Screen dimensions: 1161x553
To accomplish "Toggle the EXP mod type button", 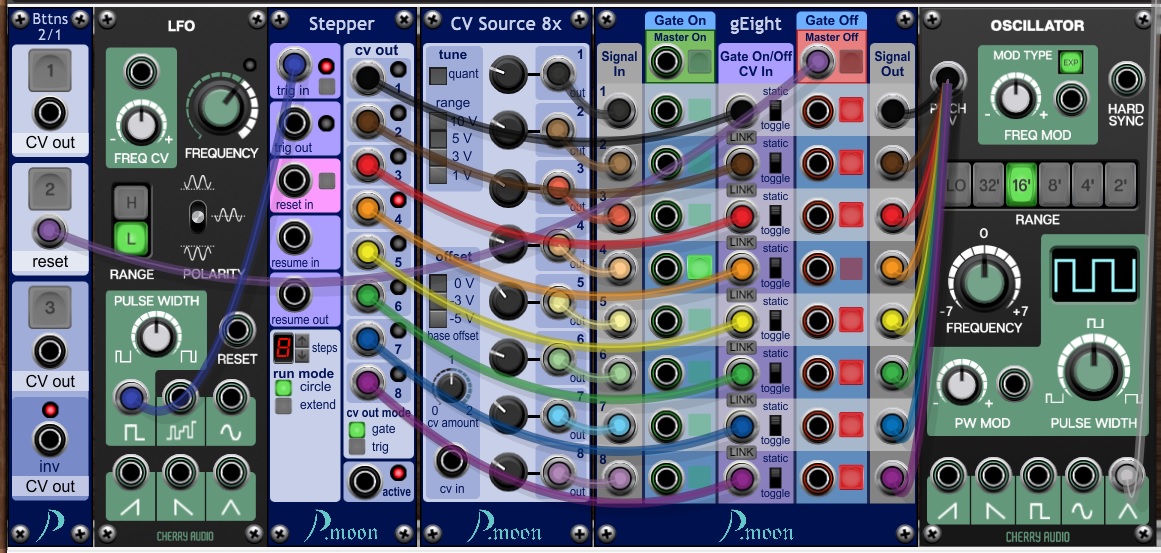I will click(1069, 62).
